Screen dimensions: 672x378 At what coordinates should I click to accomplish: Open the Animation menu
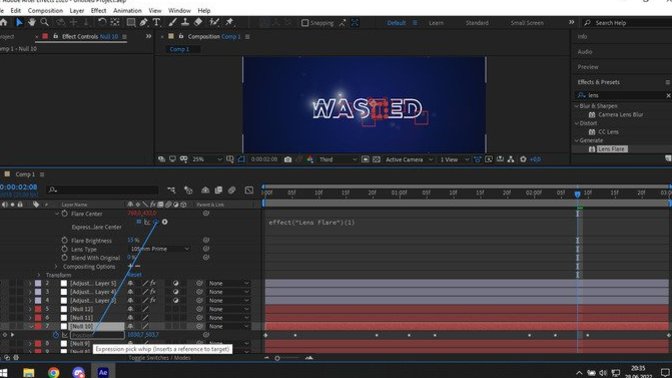click(127, 10)
